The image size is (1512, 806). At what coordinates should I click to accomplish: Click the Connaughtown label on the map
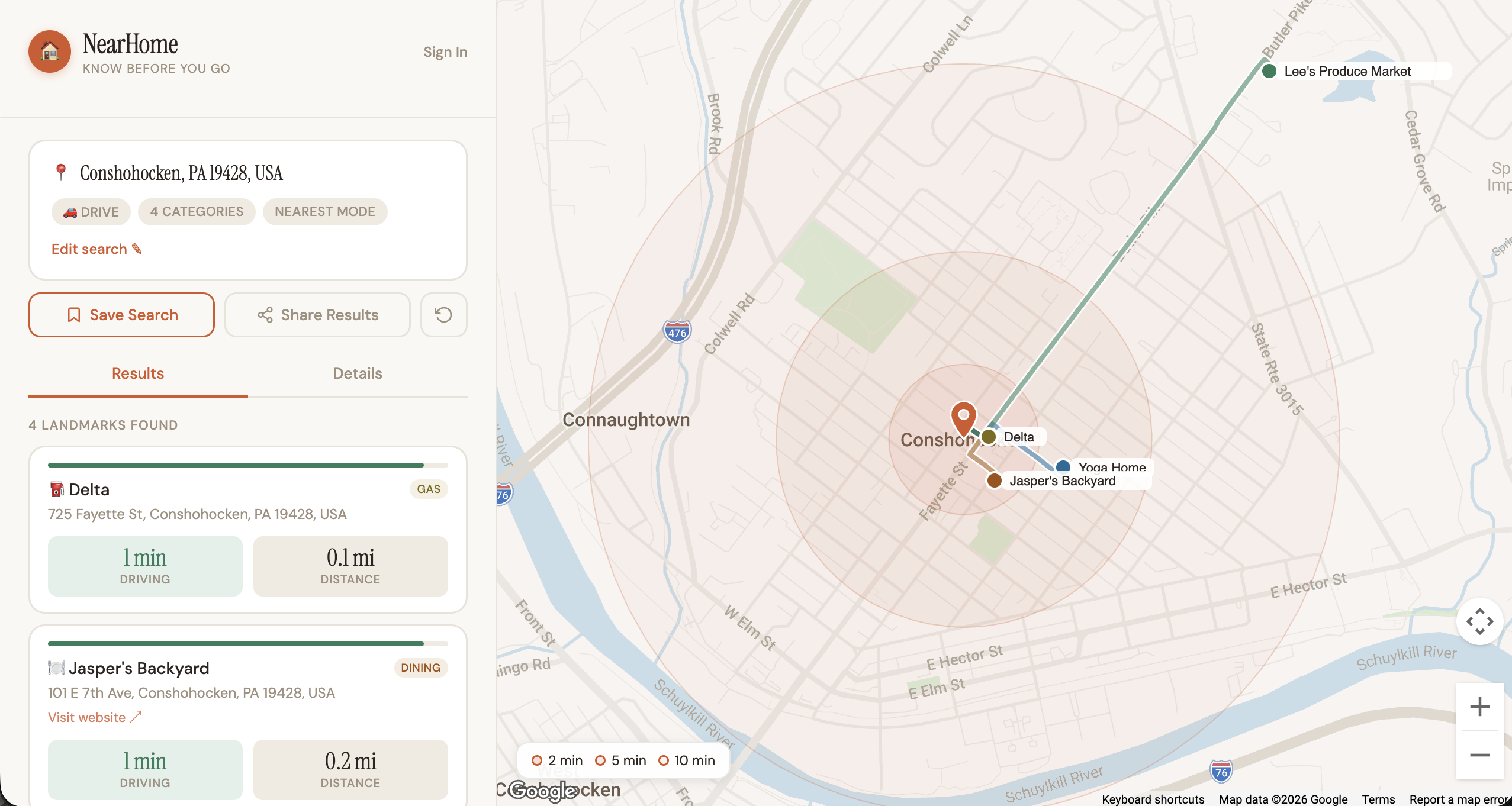tap(626, 420)
